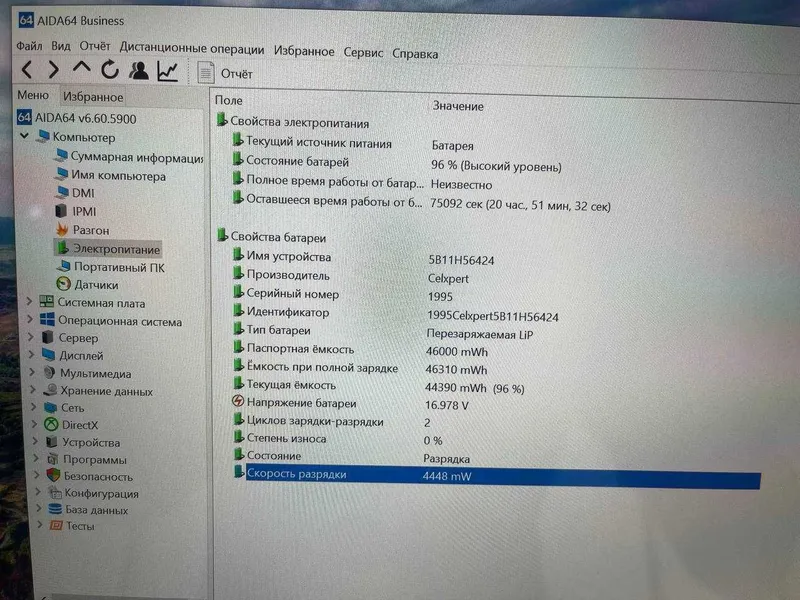Select the Конфигурация tree icon

point(54,492)
